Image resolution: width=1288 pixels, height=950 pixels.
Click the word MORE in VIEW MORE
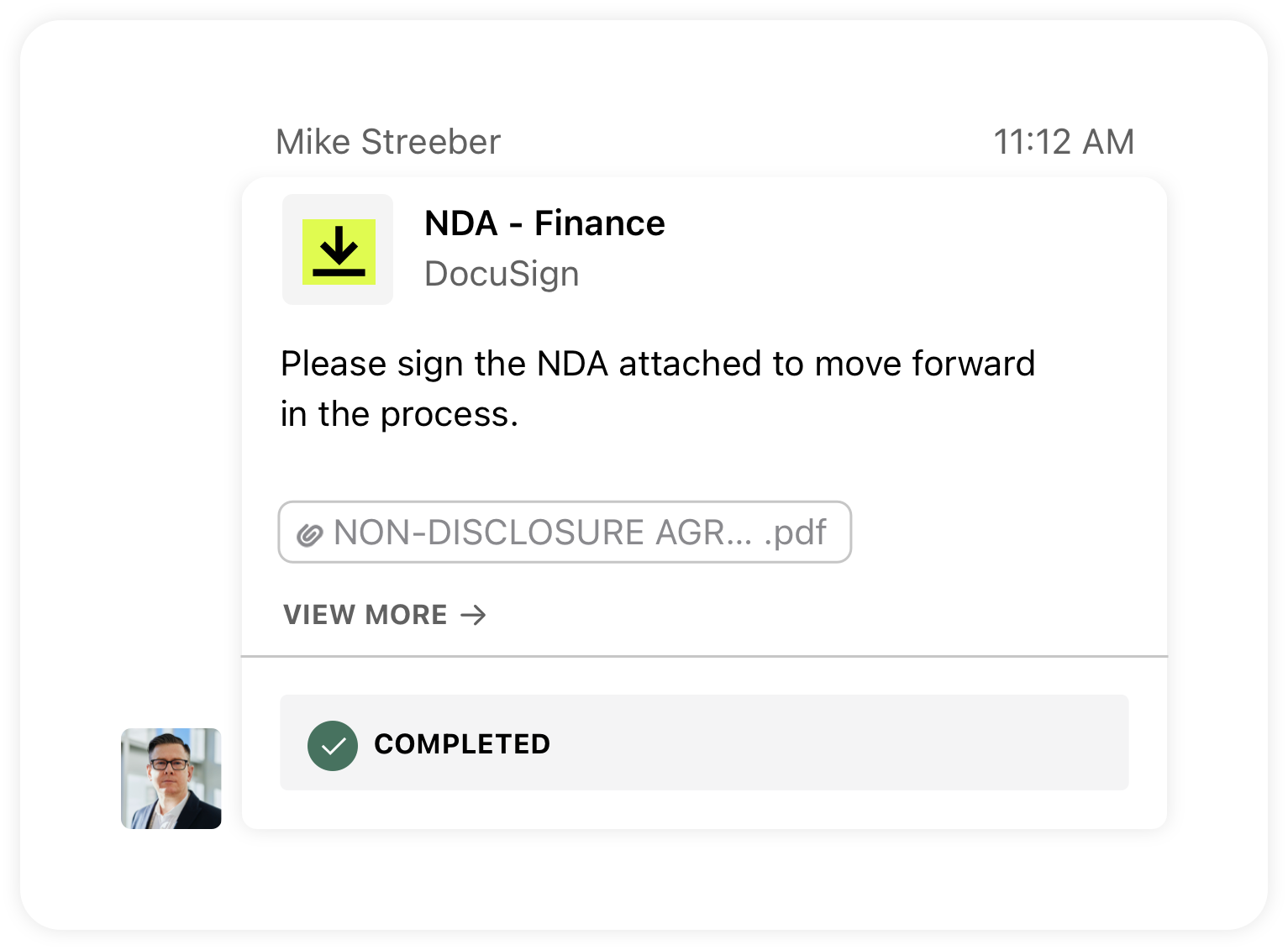[x=407, y=615]
